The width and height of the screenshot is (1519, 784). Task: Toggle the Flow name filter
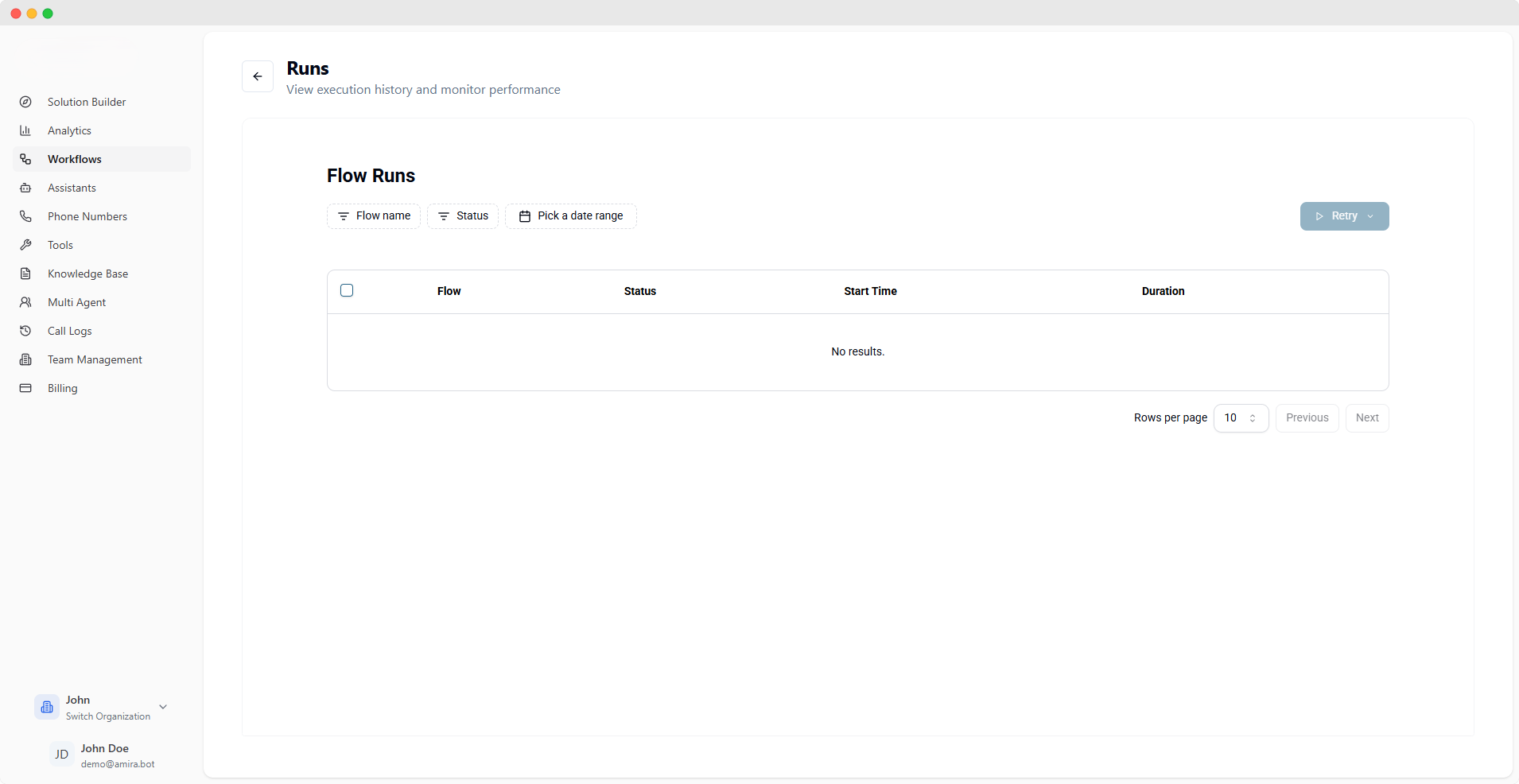[374, 215]
